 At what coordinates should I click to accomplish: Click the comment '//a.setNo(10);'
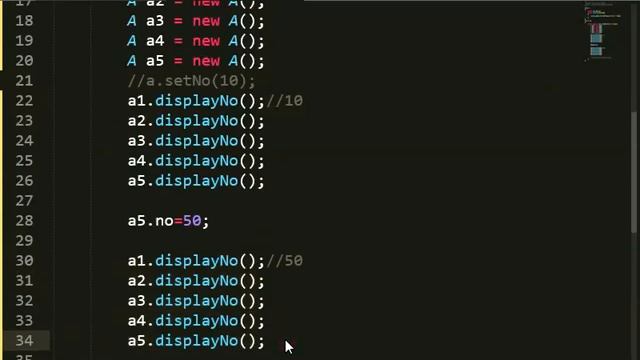click(x=191, y=80)
